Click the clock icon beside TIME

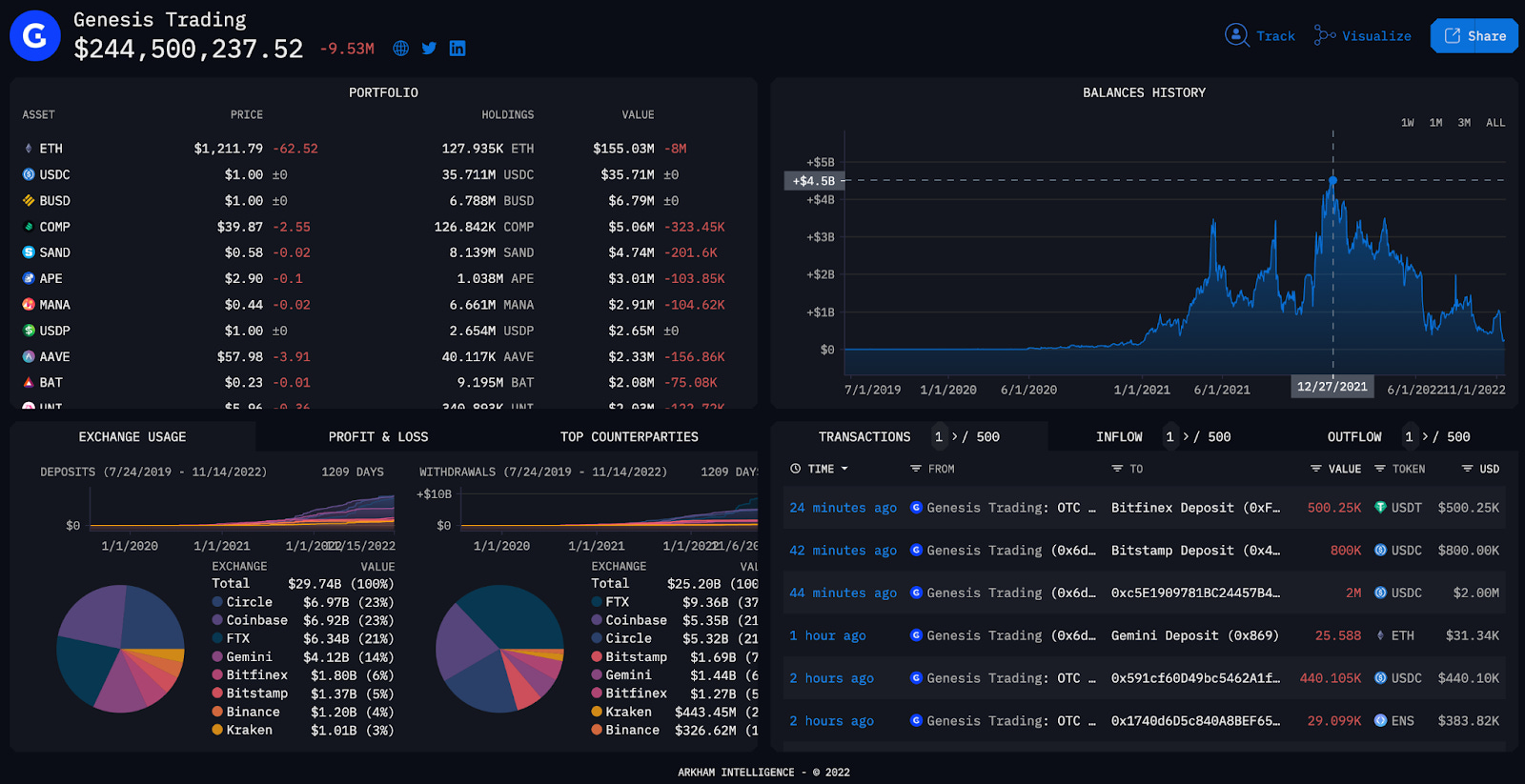click(795, 469)
